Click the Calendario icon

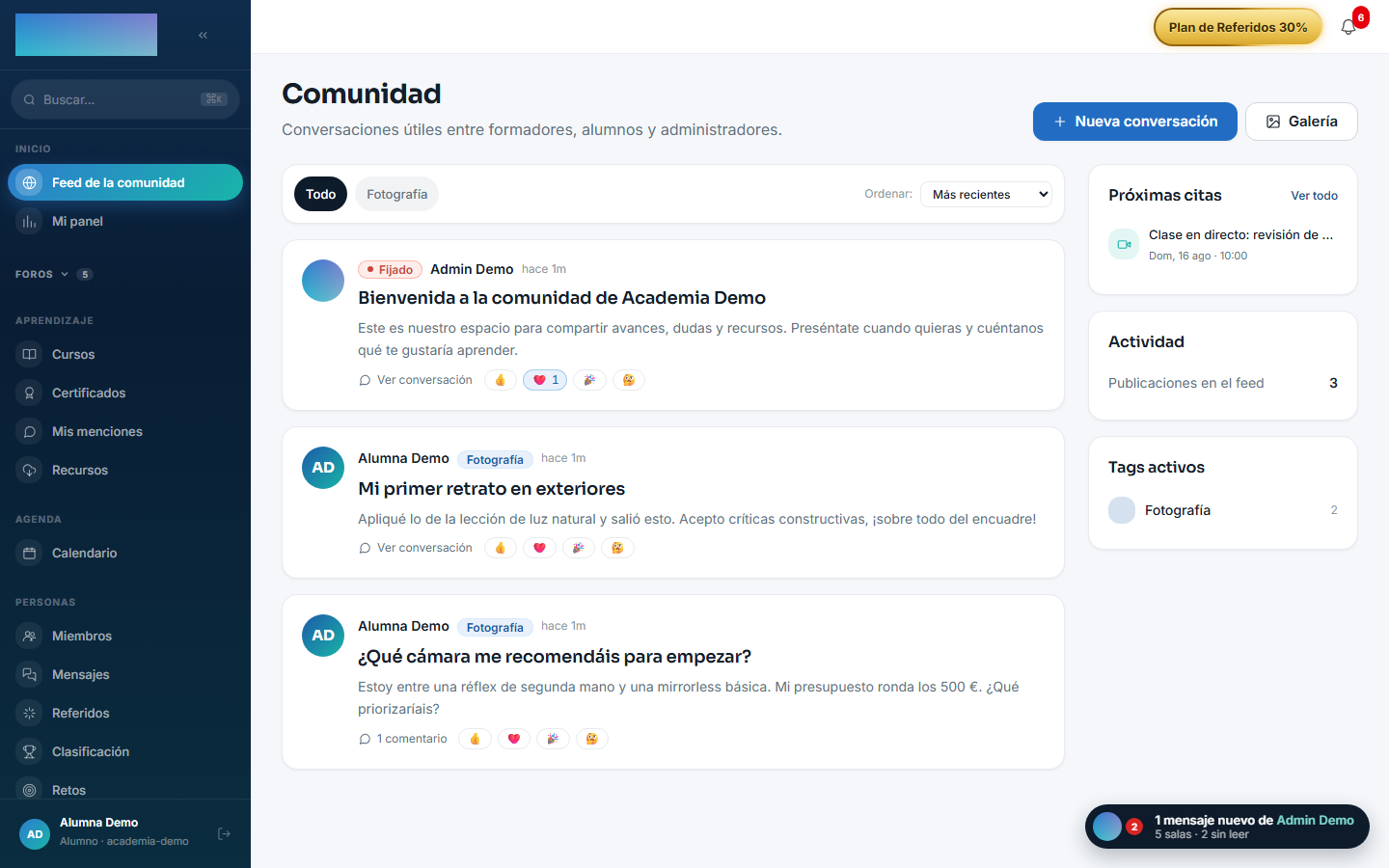pos(30,553)
